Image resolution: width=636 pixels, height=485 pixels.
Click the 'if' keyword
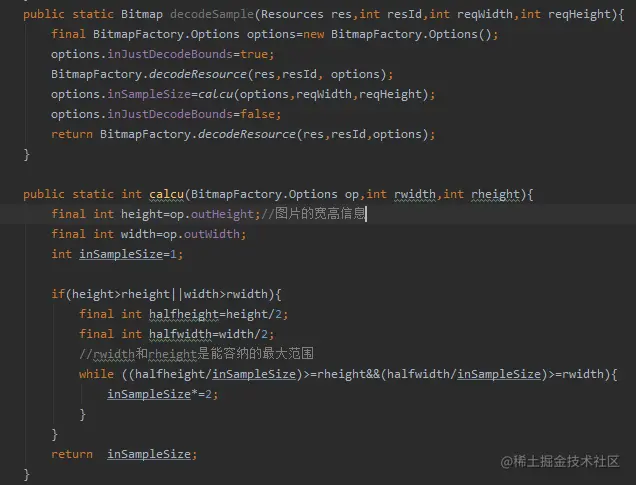click(x=58, y=294)
